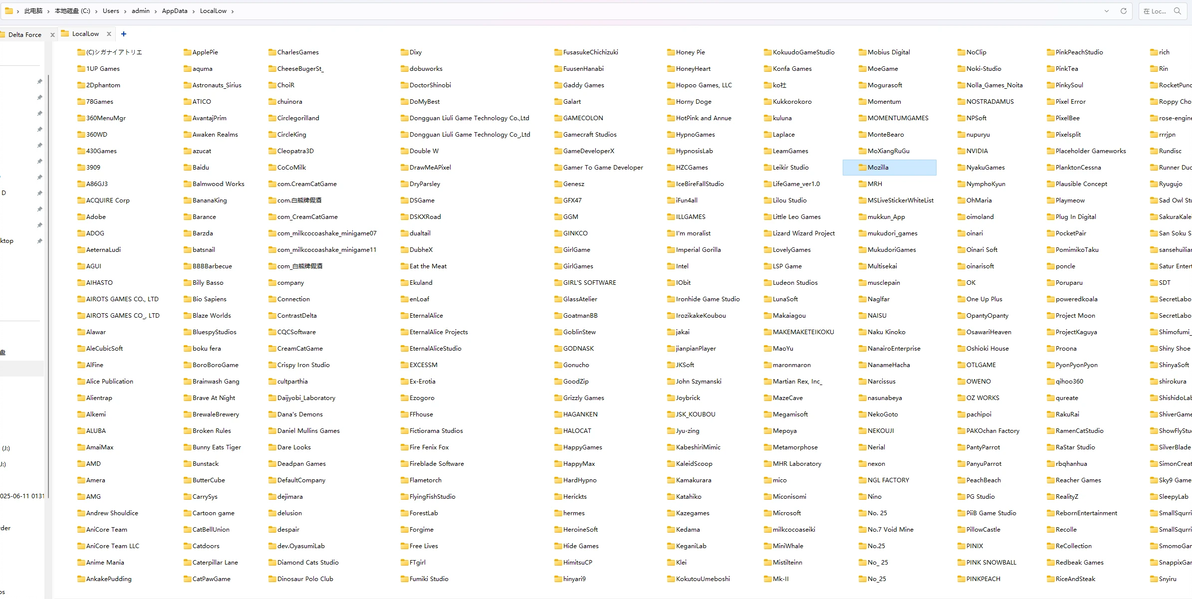Select the Diamond Cats Studio folder
The width and height of the screenshot is (1192, 599).
point(303,563)
